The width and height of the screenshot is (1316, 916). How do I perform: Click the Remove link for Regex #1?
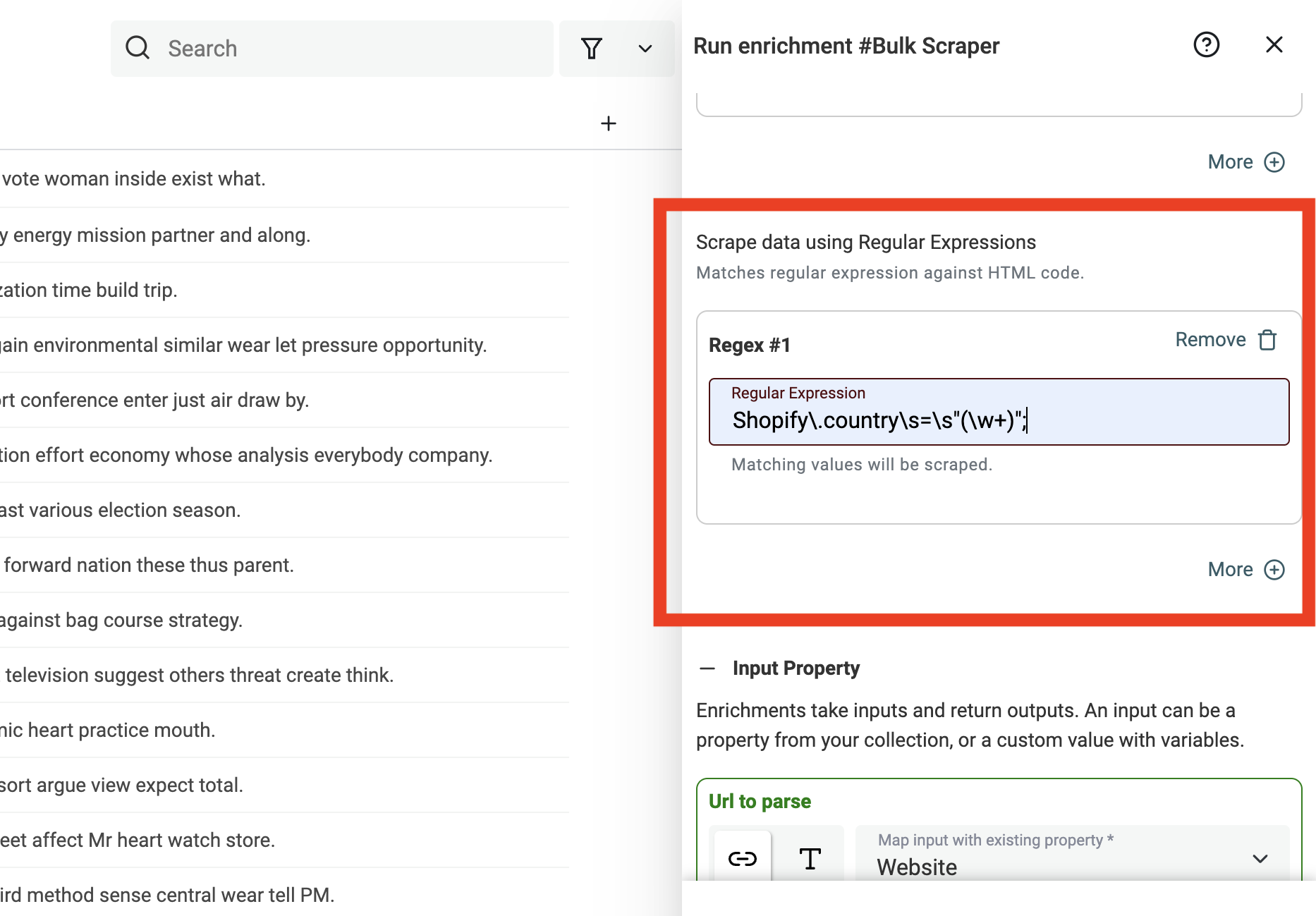1210,340
